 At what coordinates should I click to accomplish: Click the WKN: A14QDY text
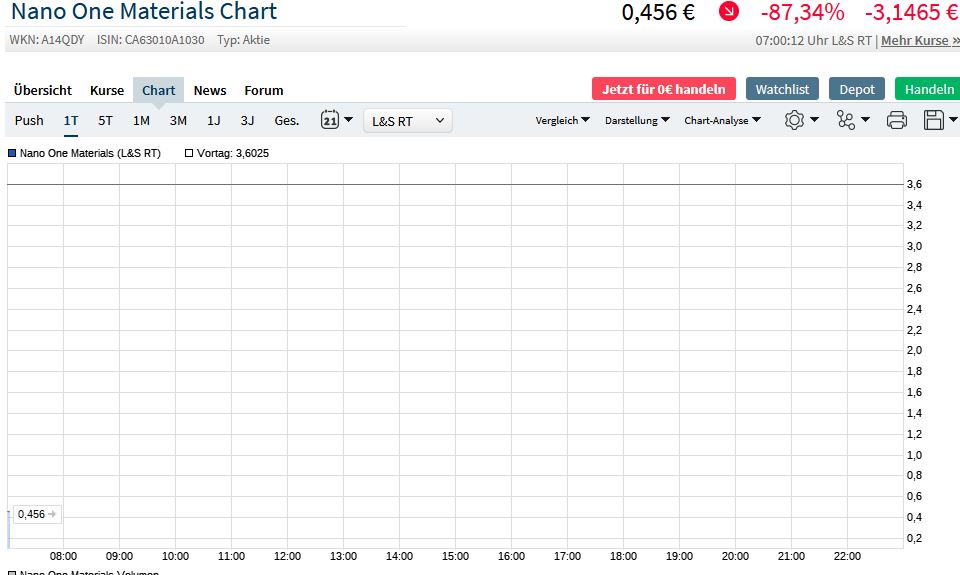point(47,40)
